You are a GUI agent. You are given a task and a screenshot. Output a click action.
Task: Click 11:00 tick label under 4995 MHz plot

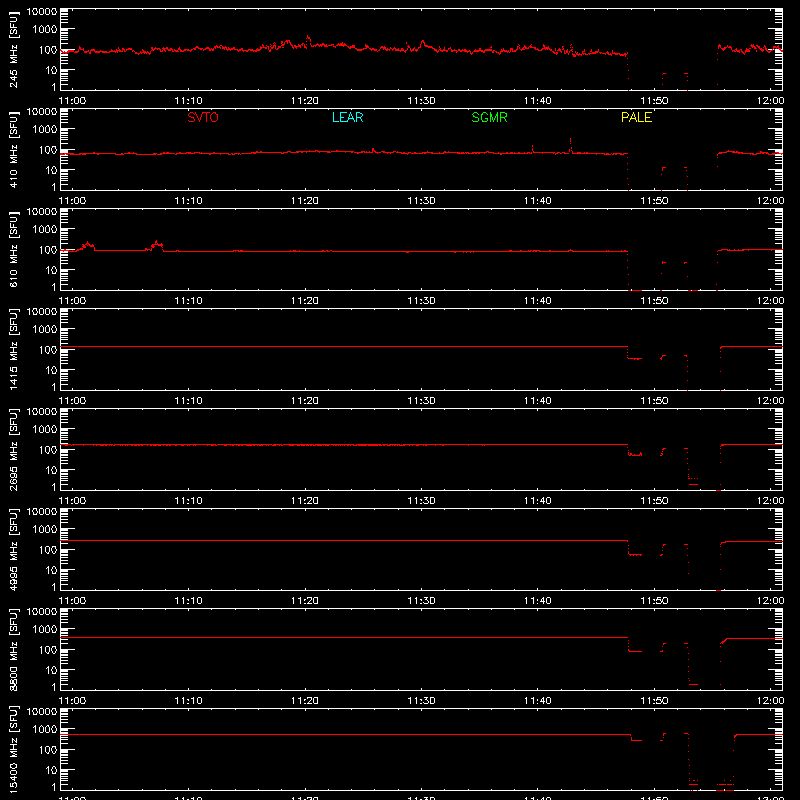point(72,601)
